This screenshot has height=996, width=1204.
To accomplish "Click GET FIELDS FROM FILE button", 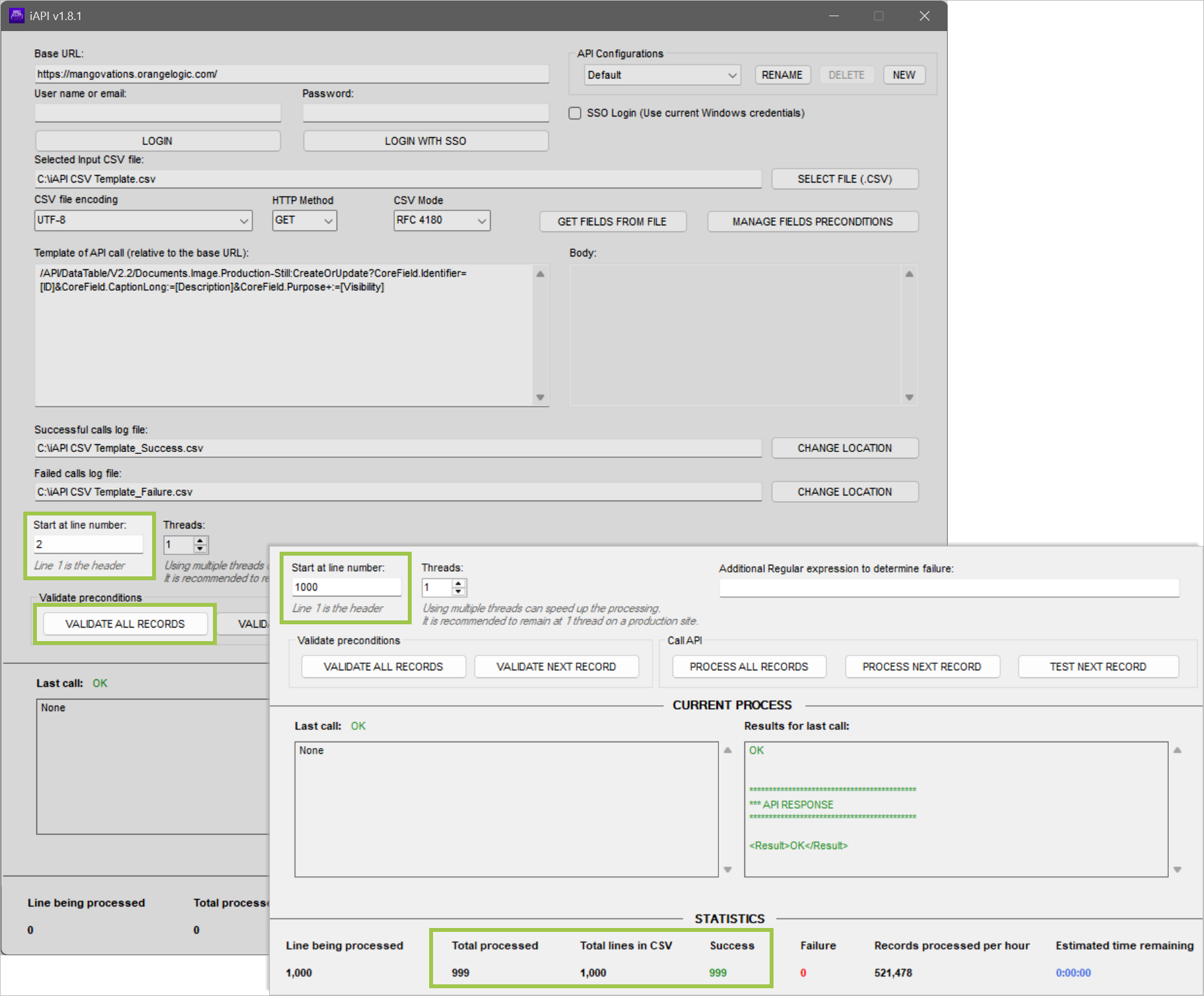I will (612, 221).
